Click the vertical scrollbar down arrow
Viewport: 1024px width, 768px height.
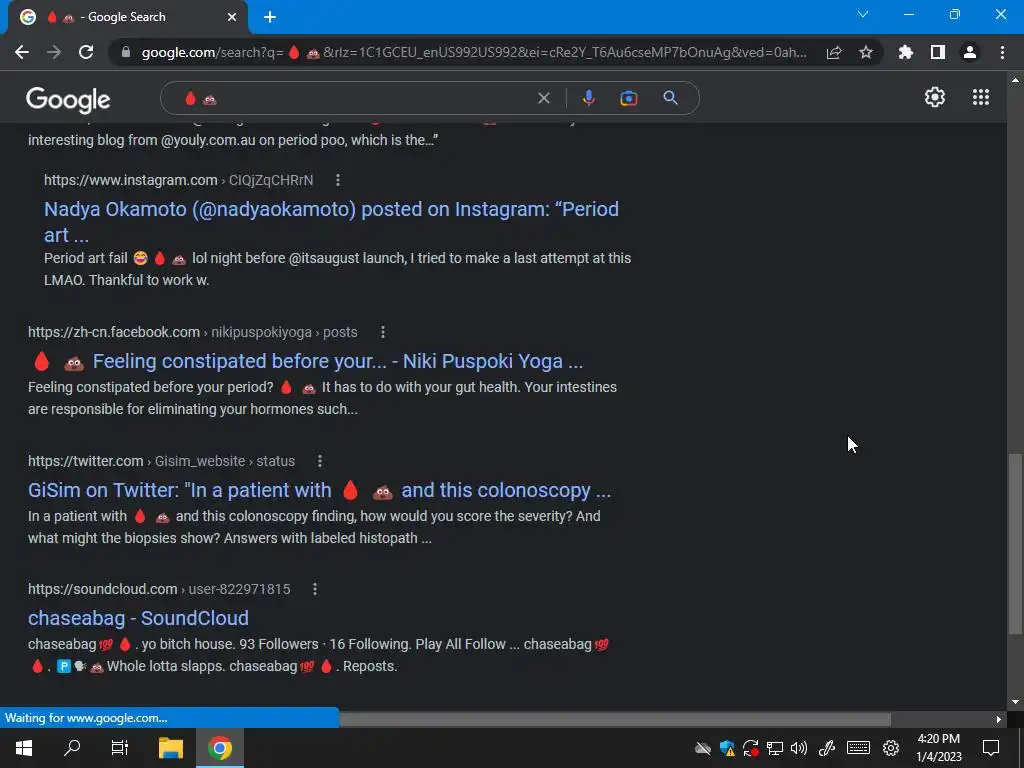click(x=1015, y=702)
